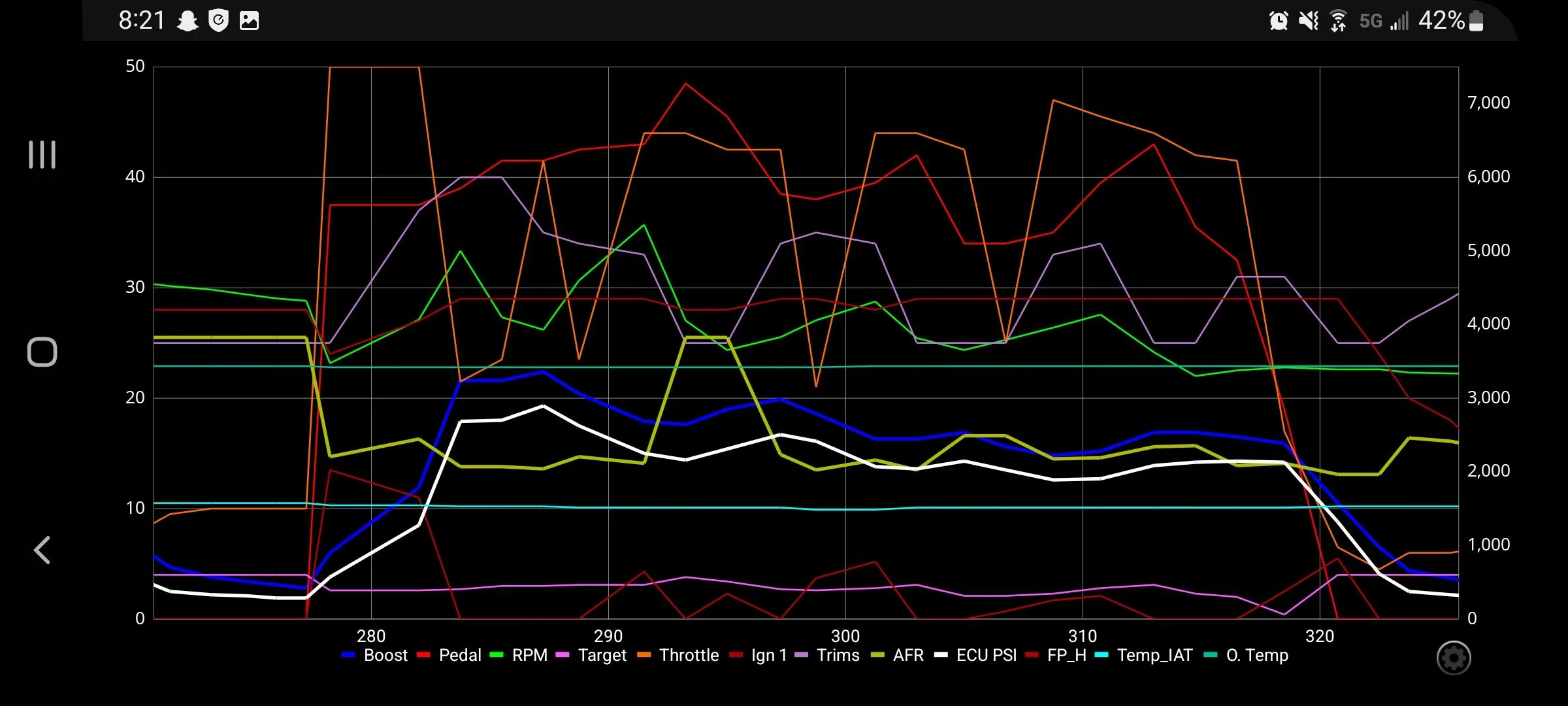Screen dimensions: 1568x706
Task: Click the ECU PSI legend label
Action: click(x=987, y=655)
